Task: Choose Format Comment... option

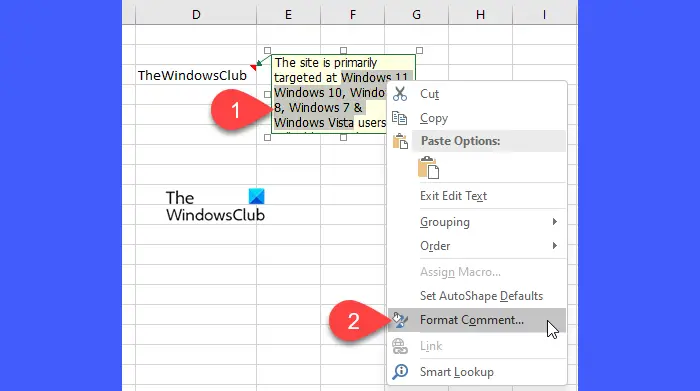Action: pos(477,320)
